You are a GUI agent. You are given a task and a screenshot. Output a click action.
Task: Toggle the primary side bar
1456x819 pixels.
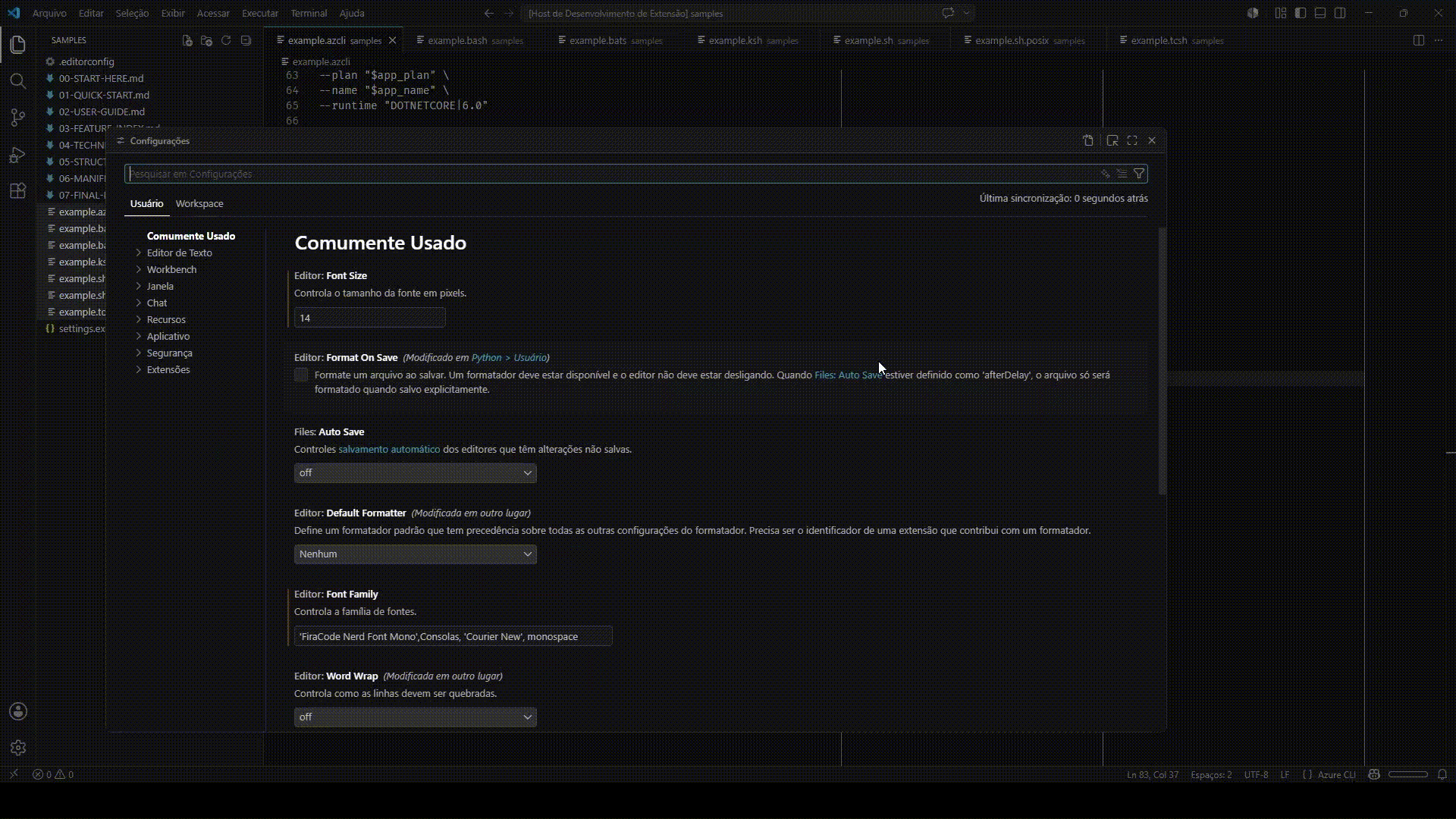click(x=1301, y=13)
